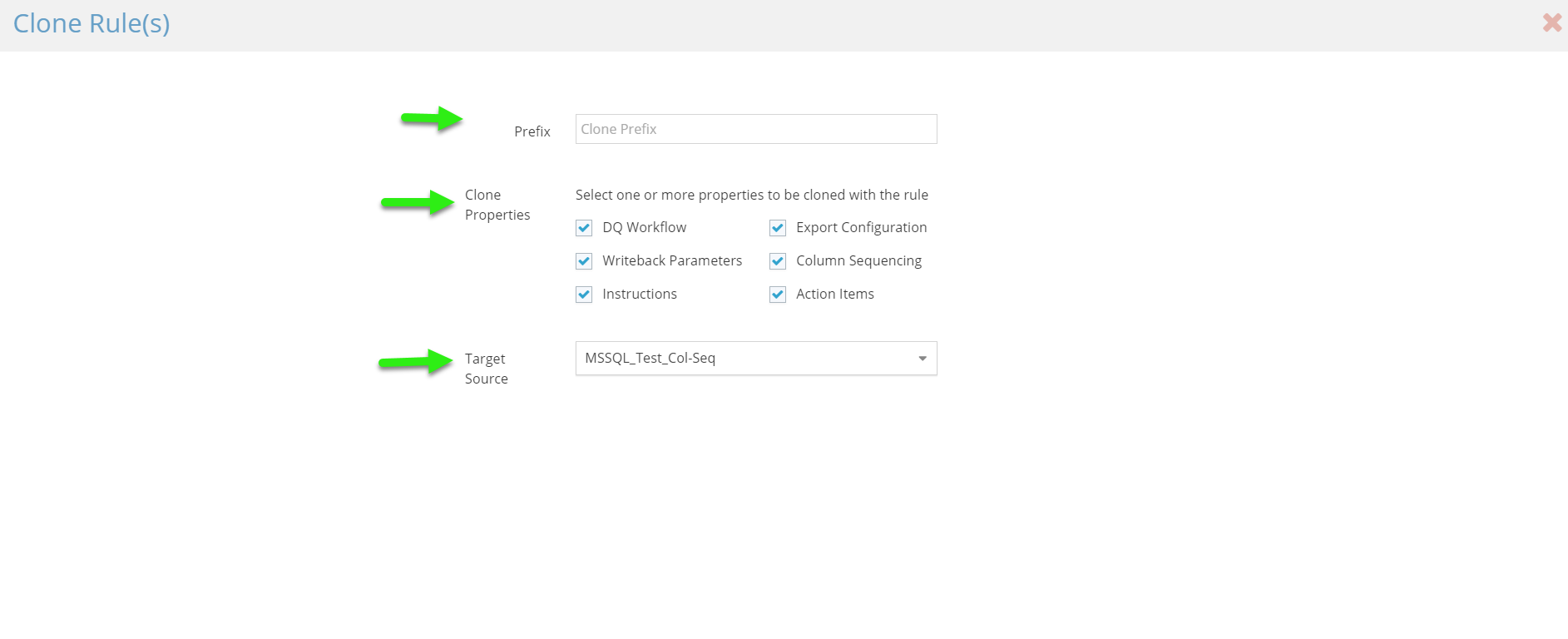The width and height of the screenshot is (1568, 639).
Task: Click the Clone Prefix input field
Action: point(756,129)
